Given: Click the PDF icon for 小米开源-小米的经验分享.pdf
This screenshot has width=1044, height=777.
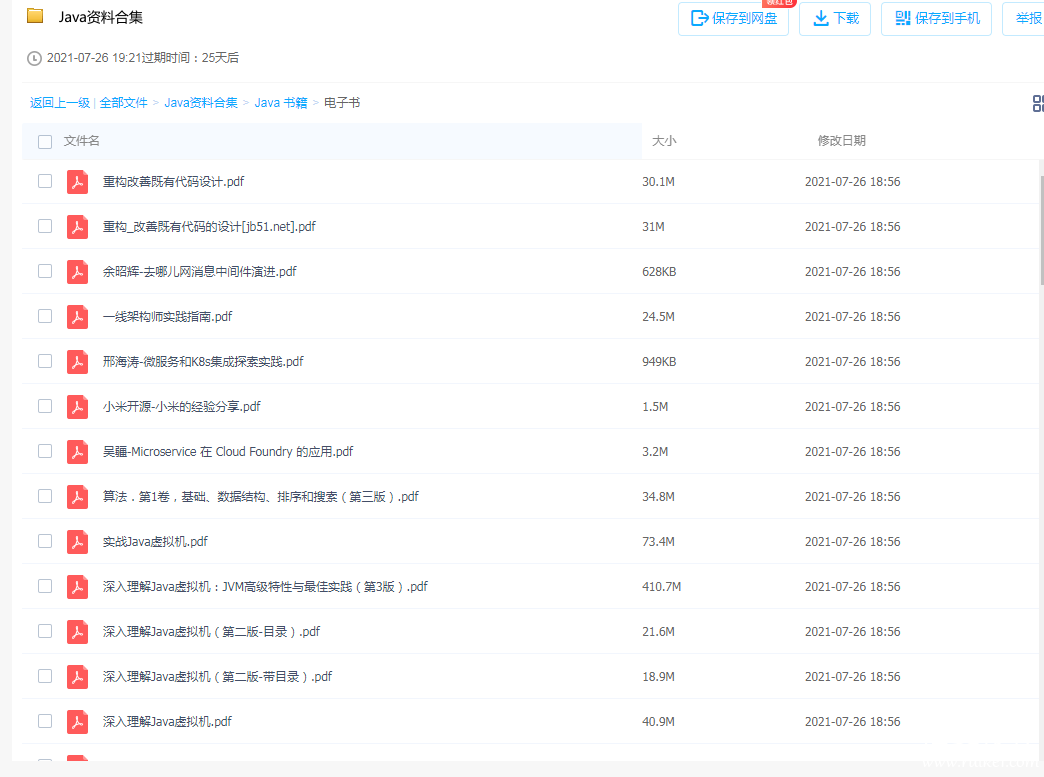Looking at the screenshot, I should (x=77, y=407).
